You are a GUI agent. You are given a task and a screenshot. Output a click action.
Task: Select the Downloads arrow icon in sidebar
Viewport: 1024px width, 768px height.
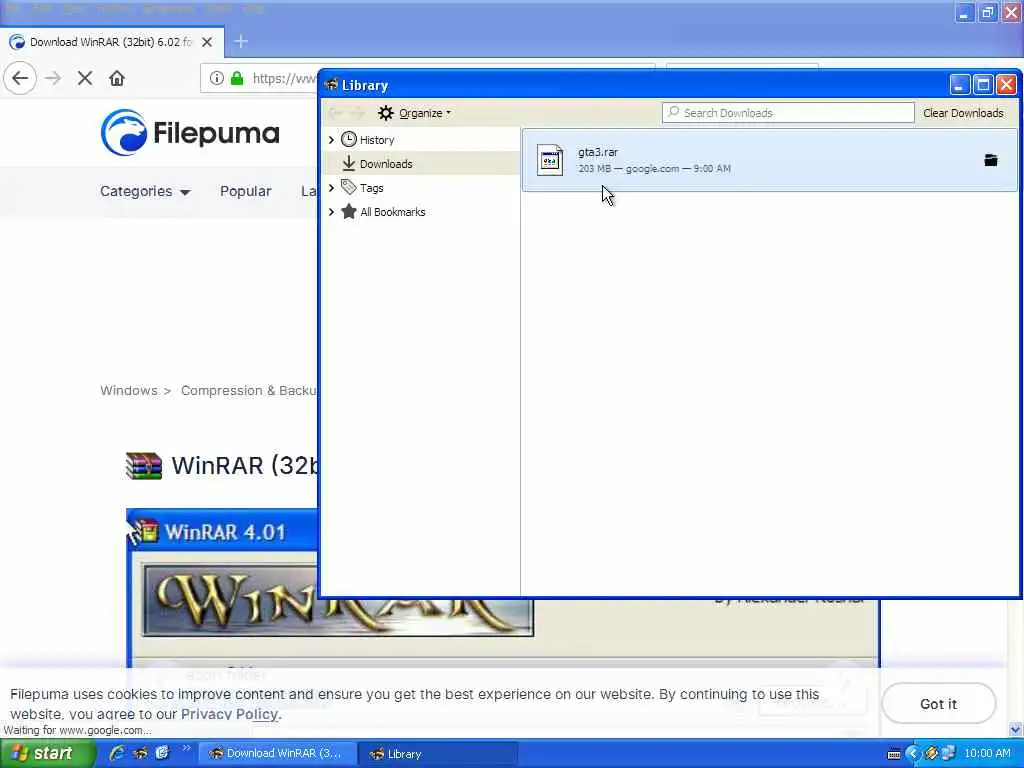(x=349, y=163)
